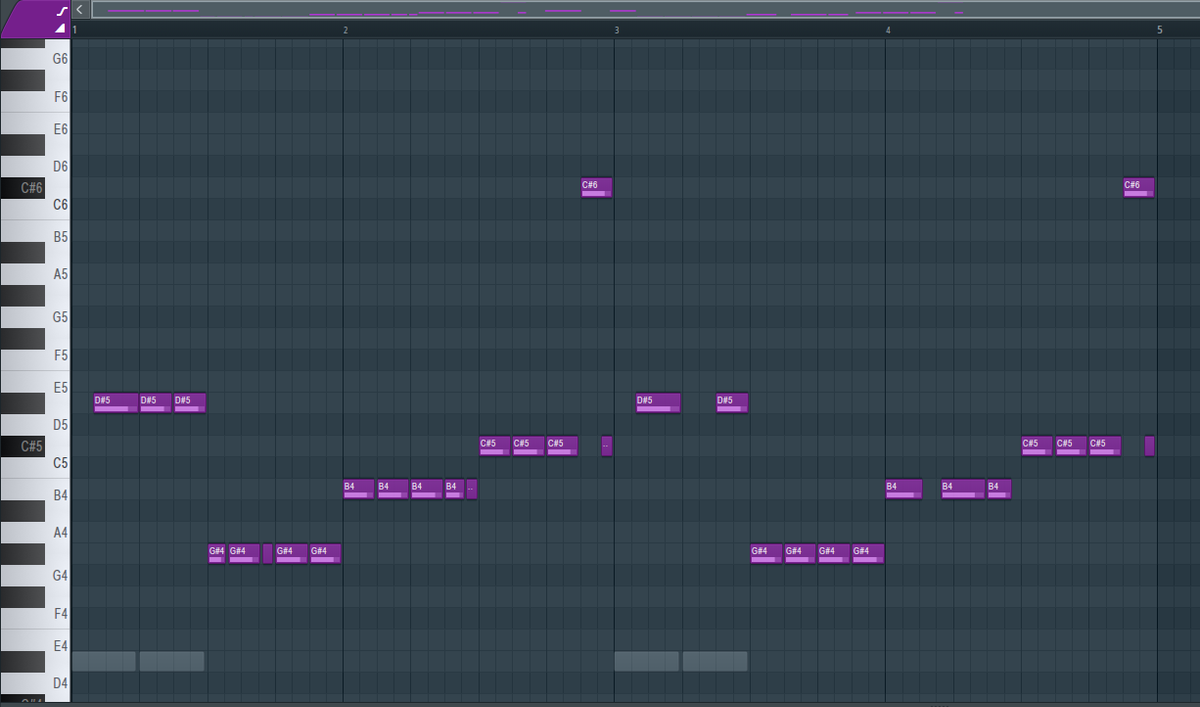Select the C#6 note before bar 5

click(x=1138, y=188)
